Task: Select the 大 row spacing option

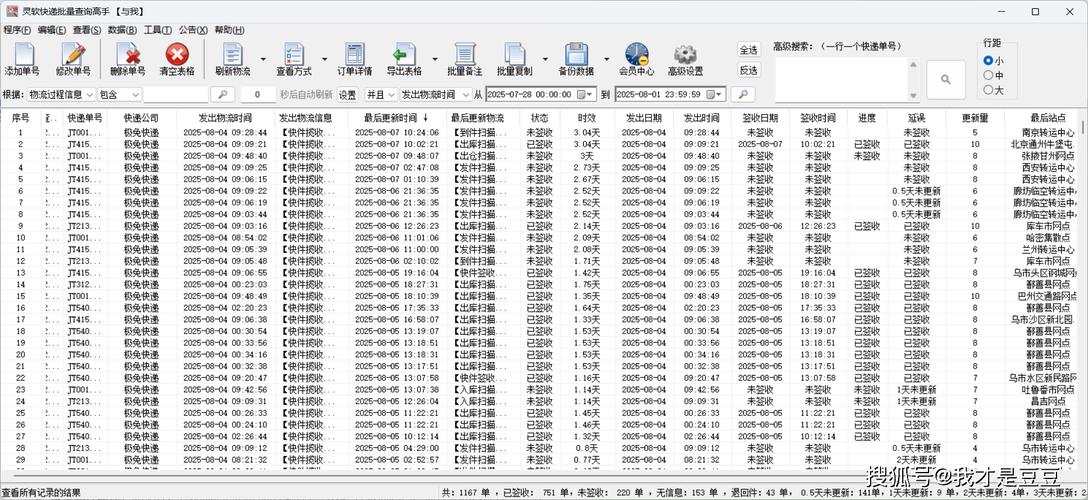Action: click(988, 89)
